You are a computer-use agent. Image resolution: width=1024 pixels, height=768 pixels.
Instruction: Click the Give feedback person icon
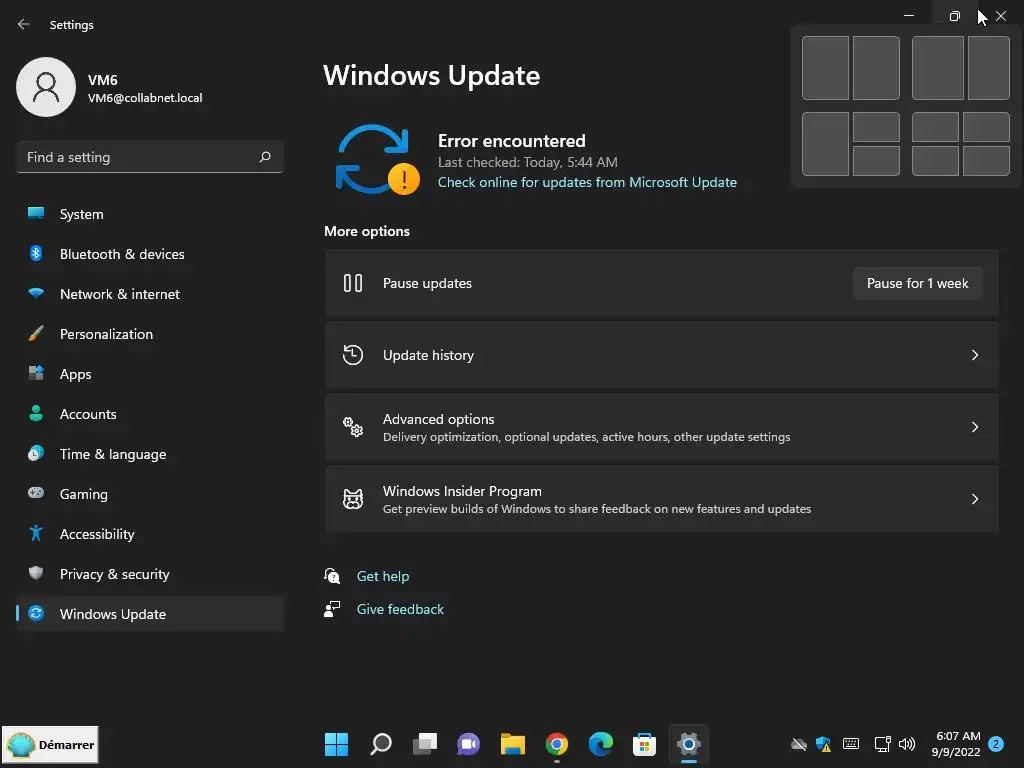click(x=332, y=609)
